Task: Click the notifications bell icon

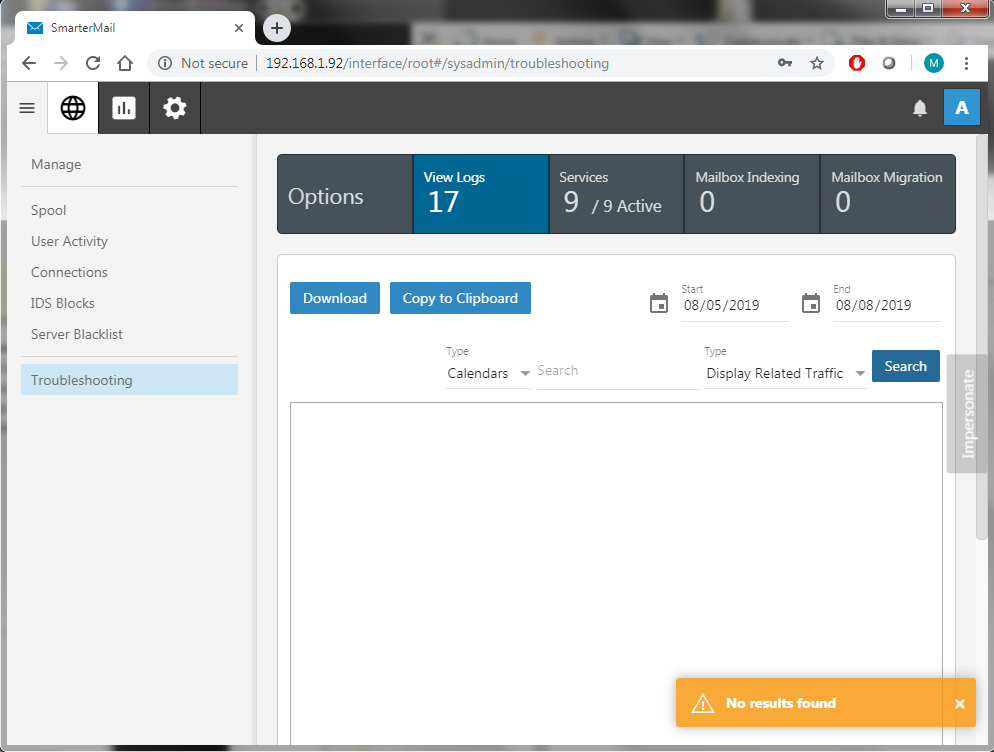Action: [920, 108]
